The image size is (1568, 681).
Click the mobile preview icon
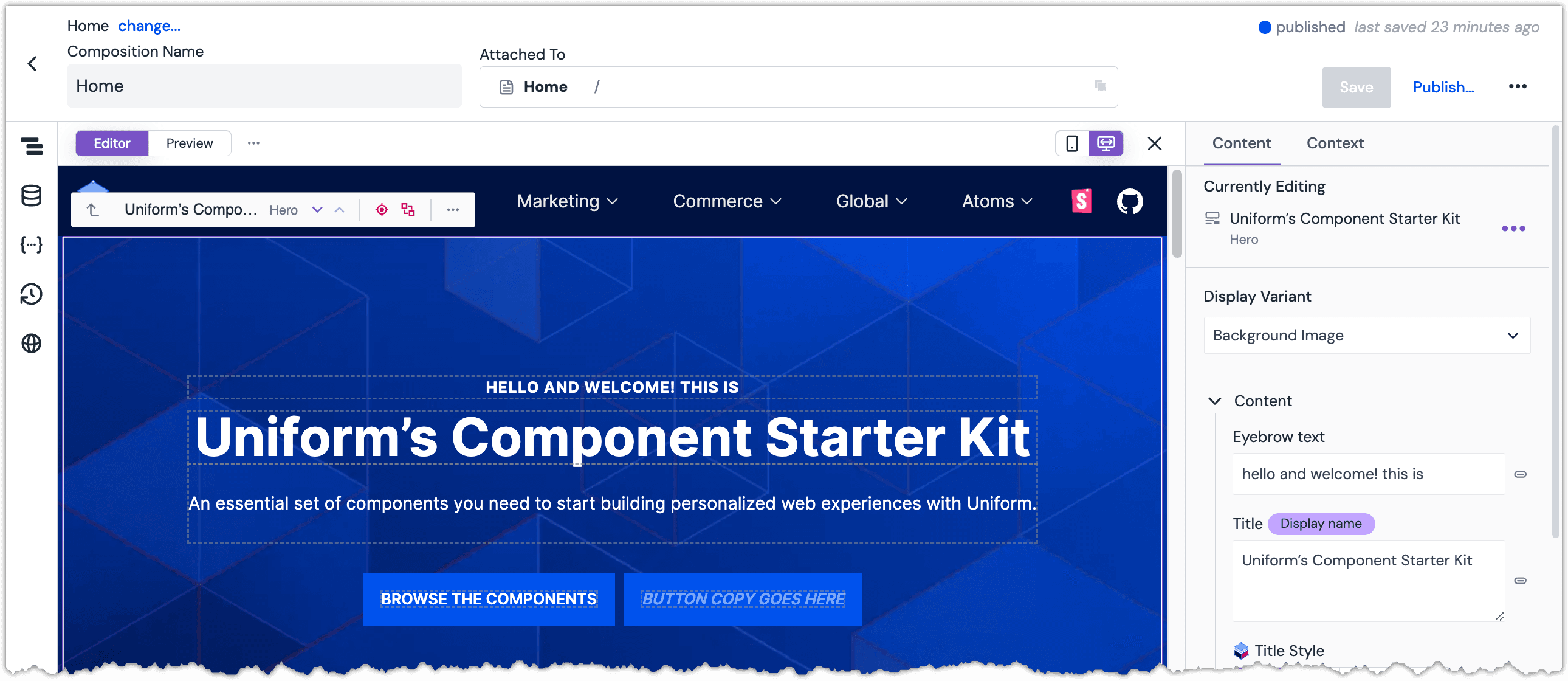[1072, 143]
